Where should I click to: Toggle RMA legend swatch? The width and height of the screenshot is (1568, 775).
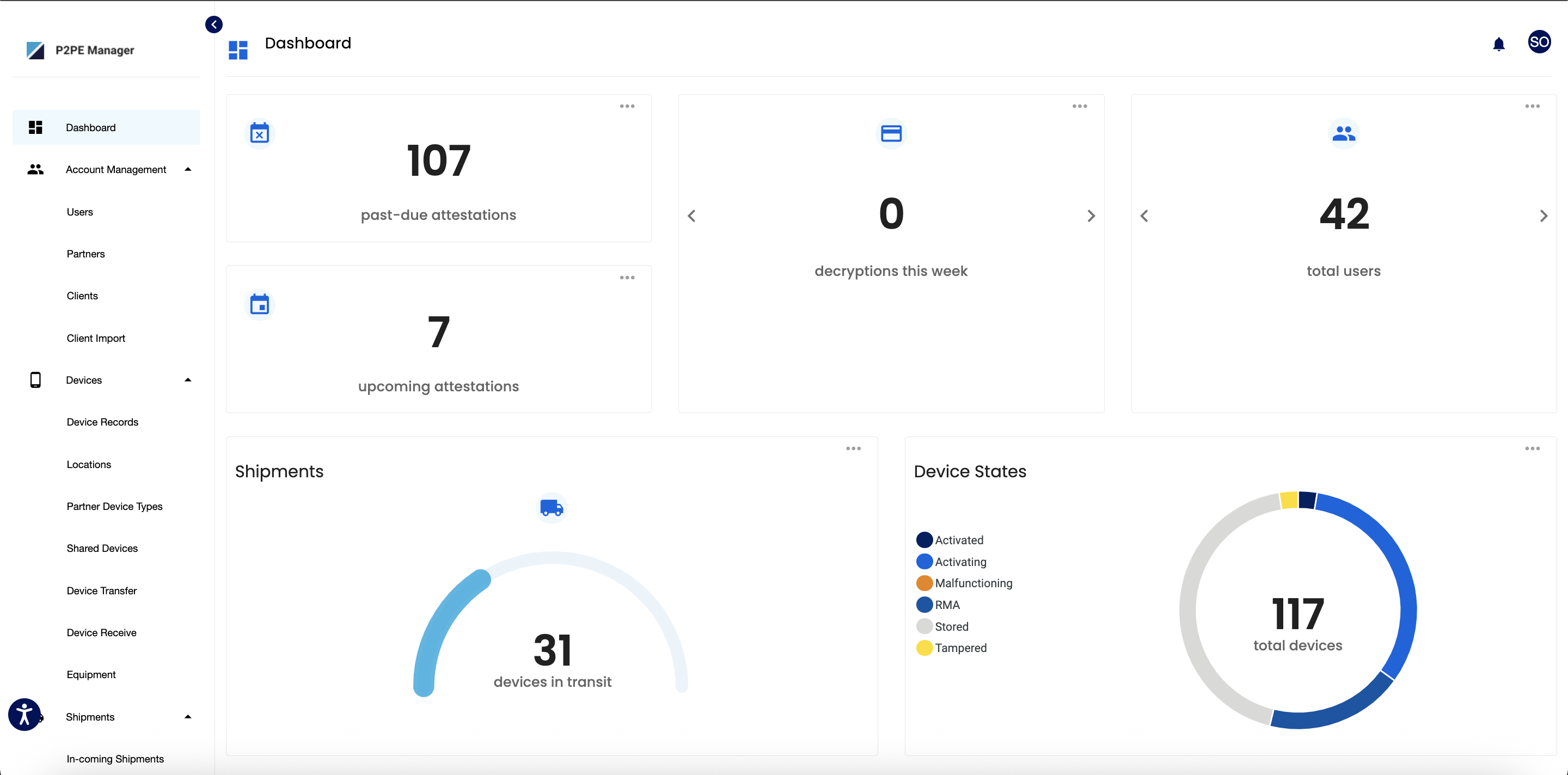pos(924,605)
